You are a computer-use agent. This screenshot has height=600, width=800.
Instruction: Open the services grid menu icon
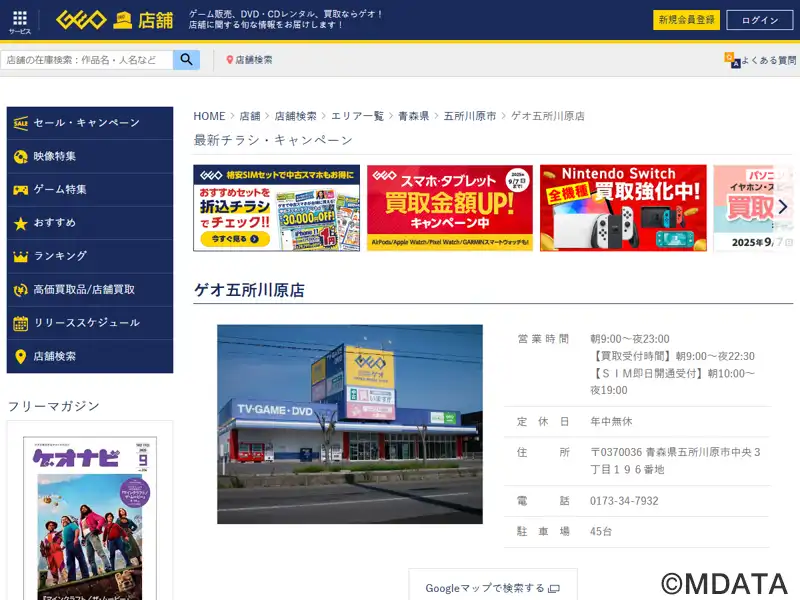(19, 19)
